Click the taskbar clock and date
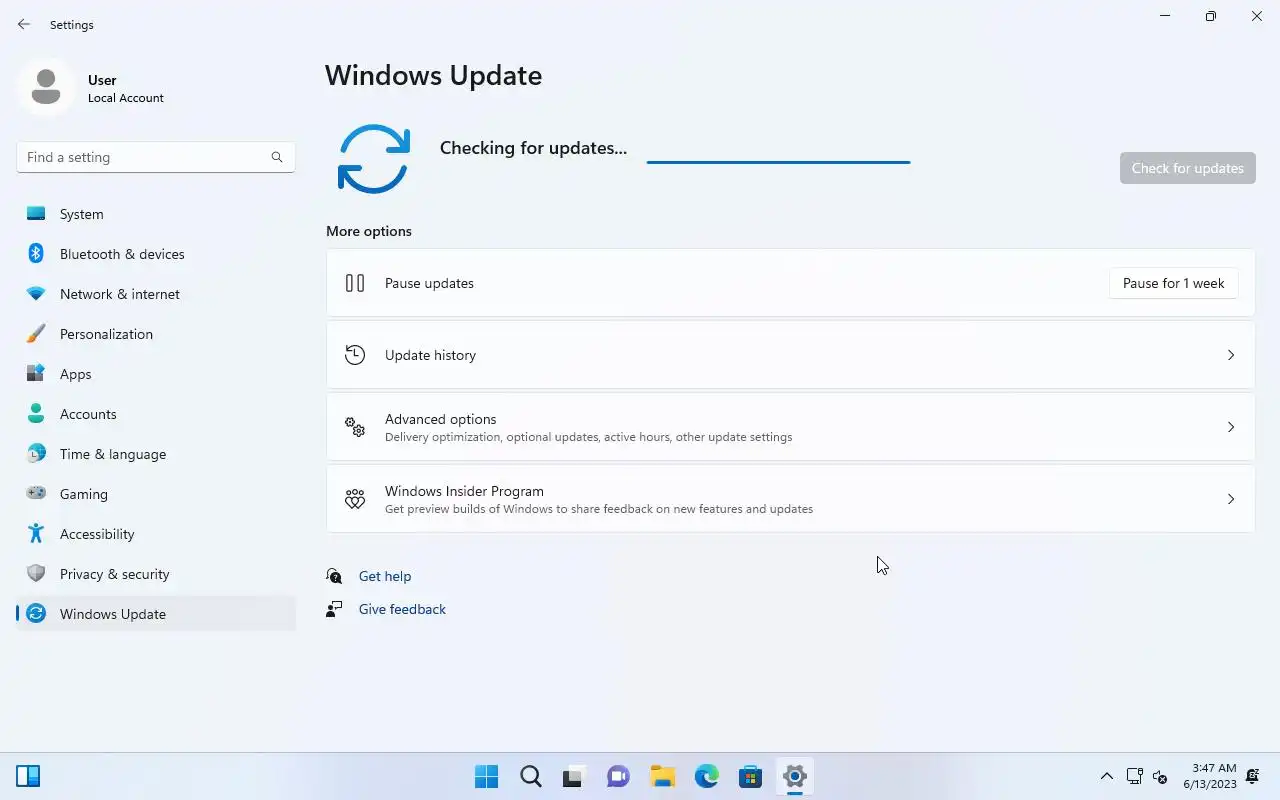This screenshot has width=1280, height=800. click(x=1210, y=776)
